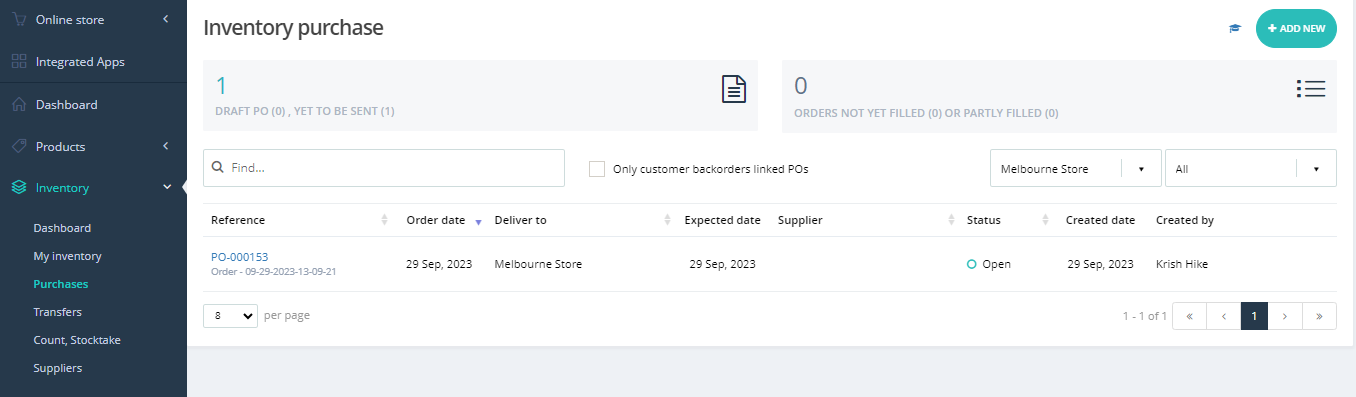Click the unfilled orders list icon
Image resolution: width=1356 pixels, height=397 pixels.
1311,89
